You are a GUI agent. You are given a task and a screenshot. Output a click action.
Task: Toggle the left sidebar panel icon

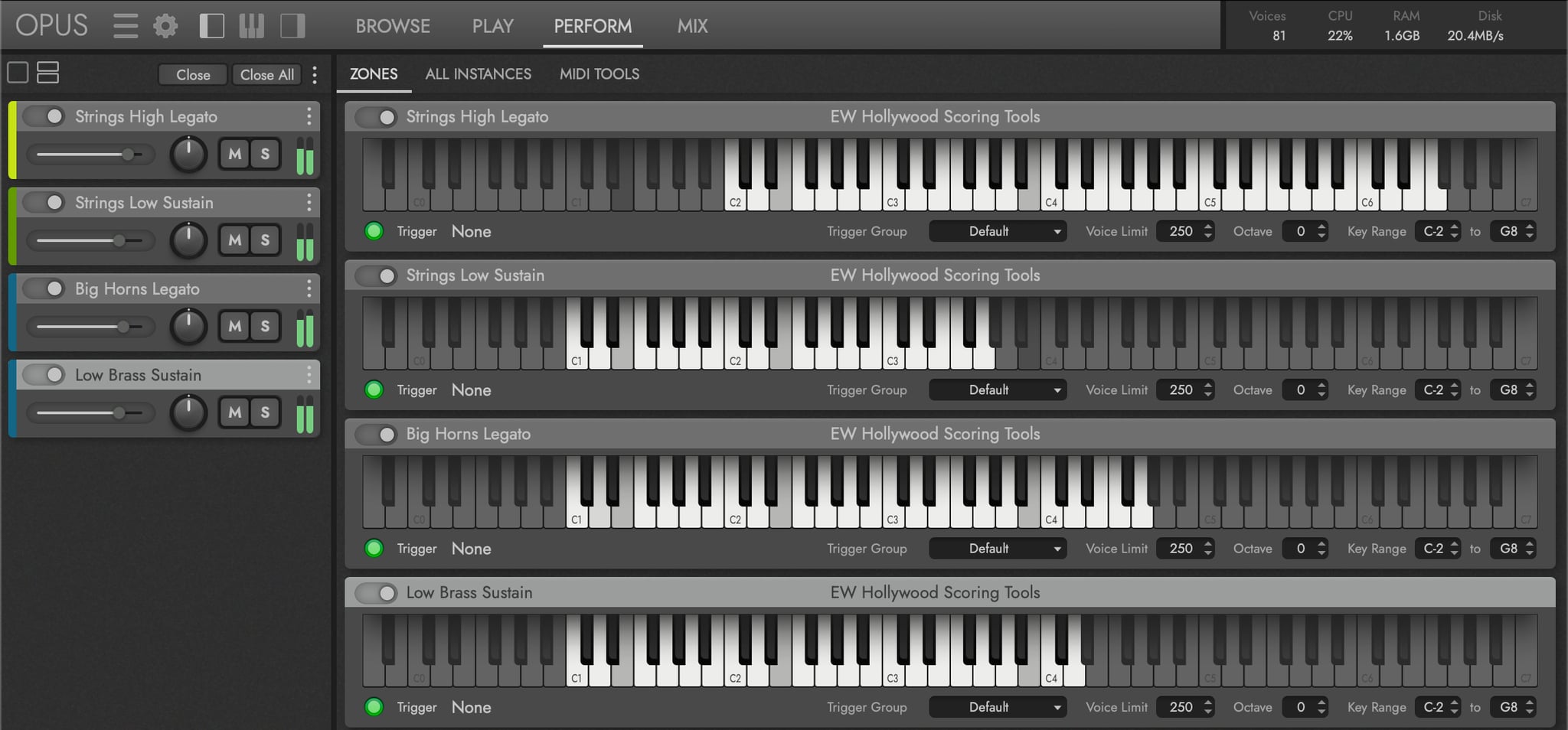(x=211, y=26)
